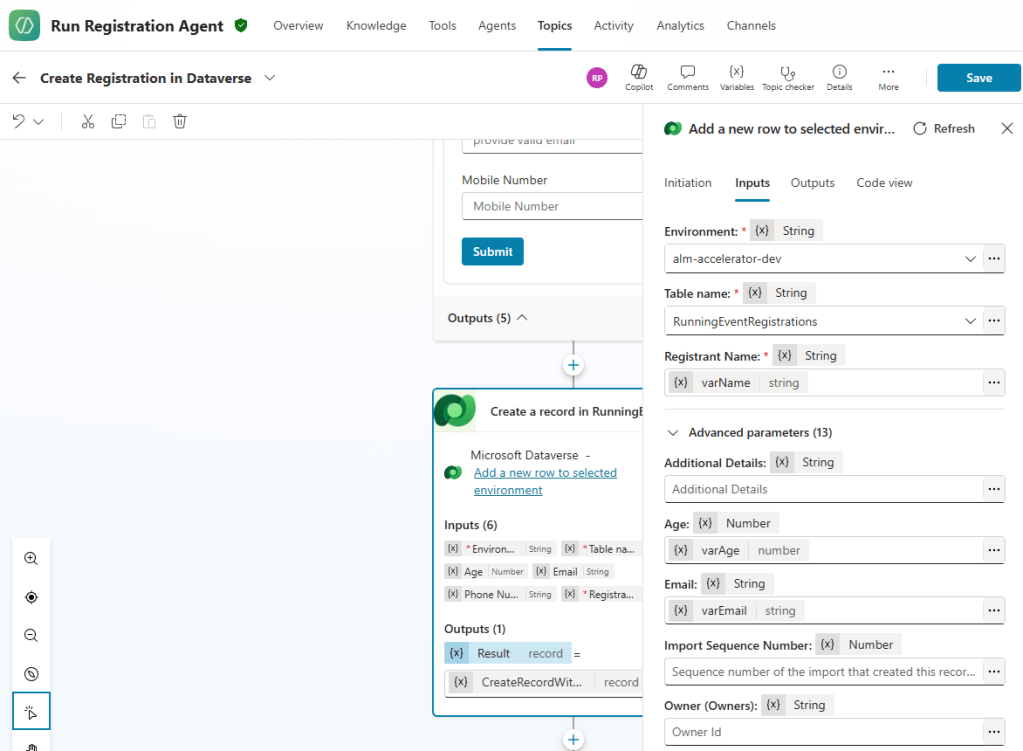Click the cut icon in the toolbar

(88, 121)
